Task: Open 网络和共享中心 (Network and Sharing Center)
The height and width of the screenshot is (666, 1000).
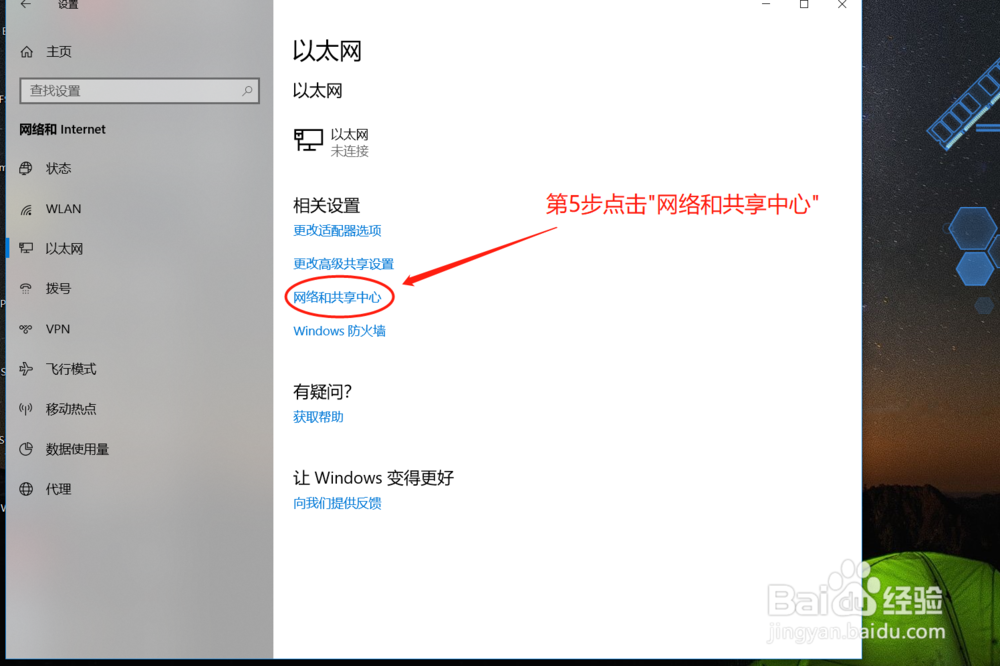Action: pyautogui.click(x=337, y=297)
